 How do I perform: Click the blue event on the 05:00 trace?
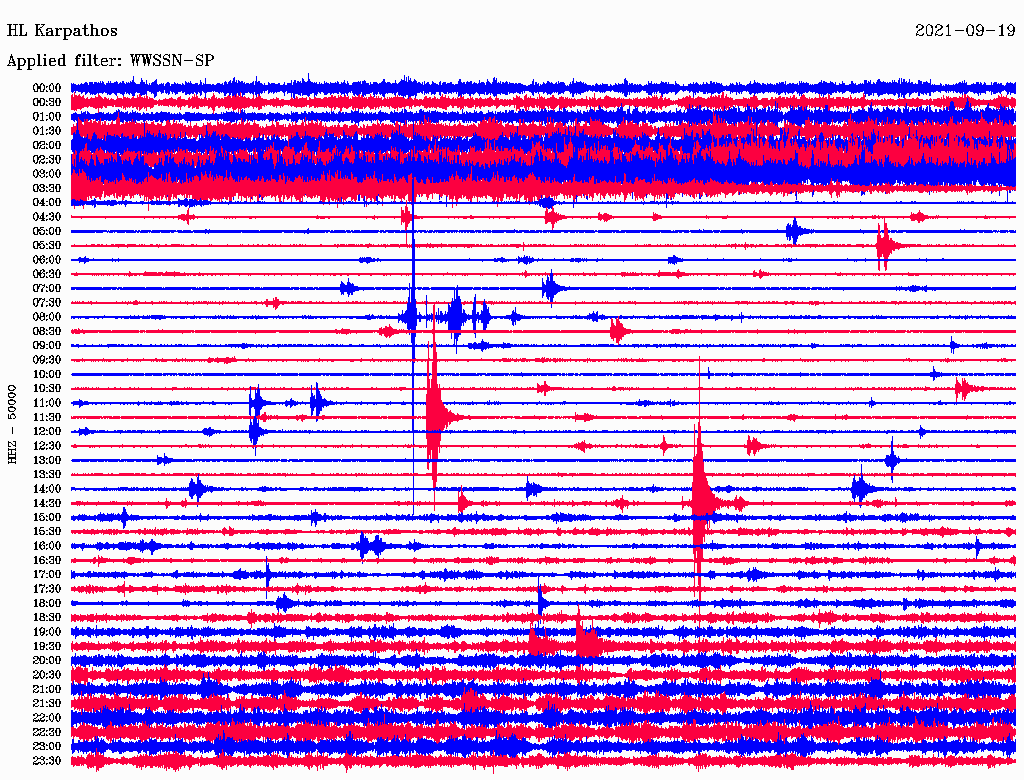(x=795, y=231)
